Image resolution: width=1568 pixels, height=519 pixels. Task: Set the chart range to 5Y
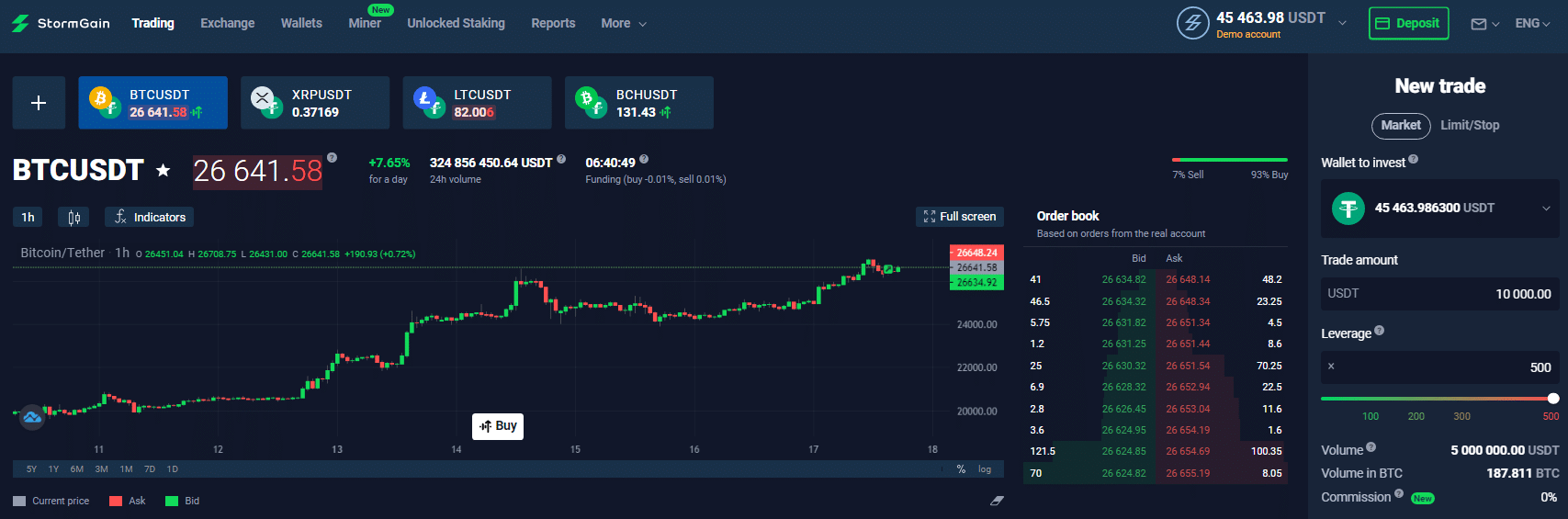click(x=31, y=468)
